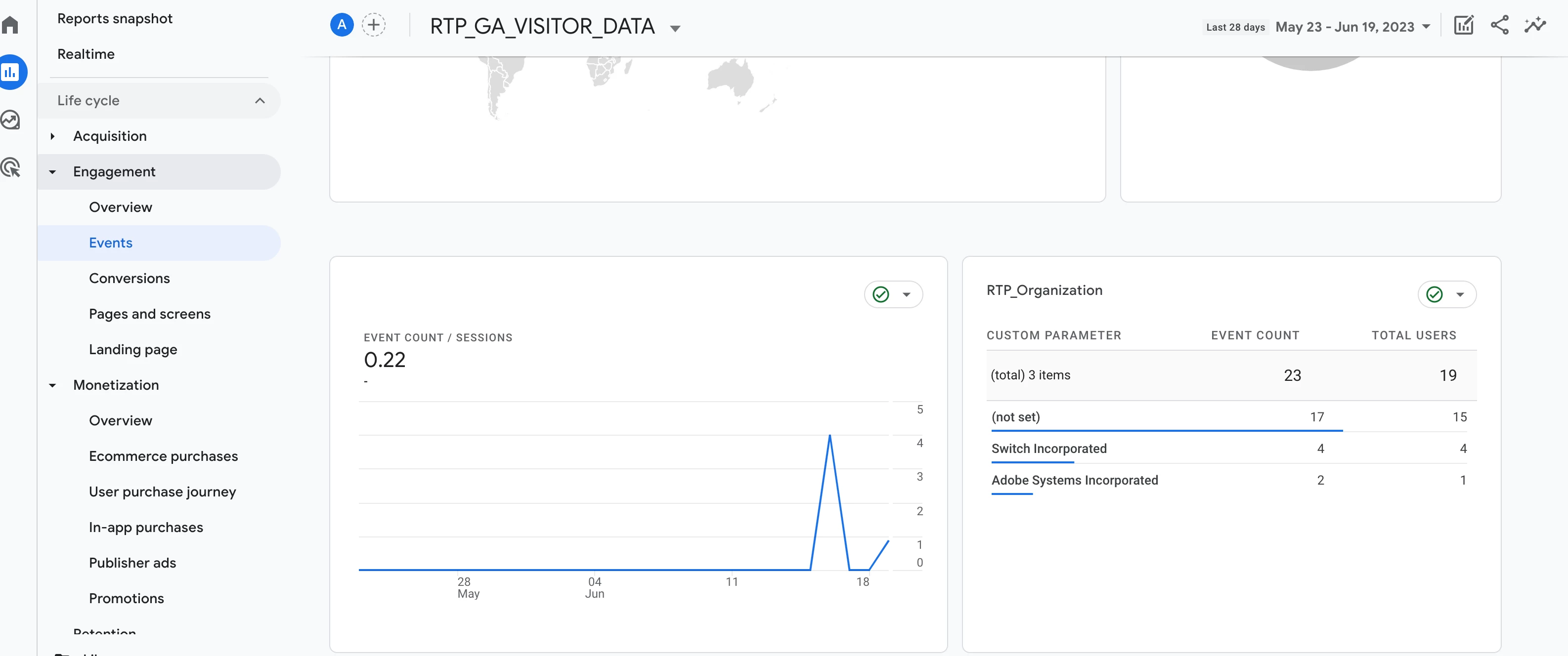Image resolution: width=1568 pixels, height=656 pixels.
Task: Open Pages and screens report
Action: (149, 314)
